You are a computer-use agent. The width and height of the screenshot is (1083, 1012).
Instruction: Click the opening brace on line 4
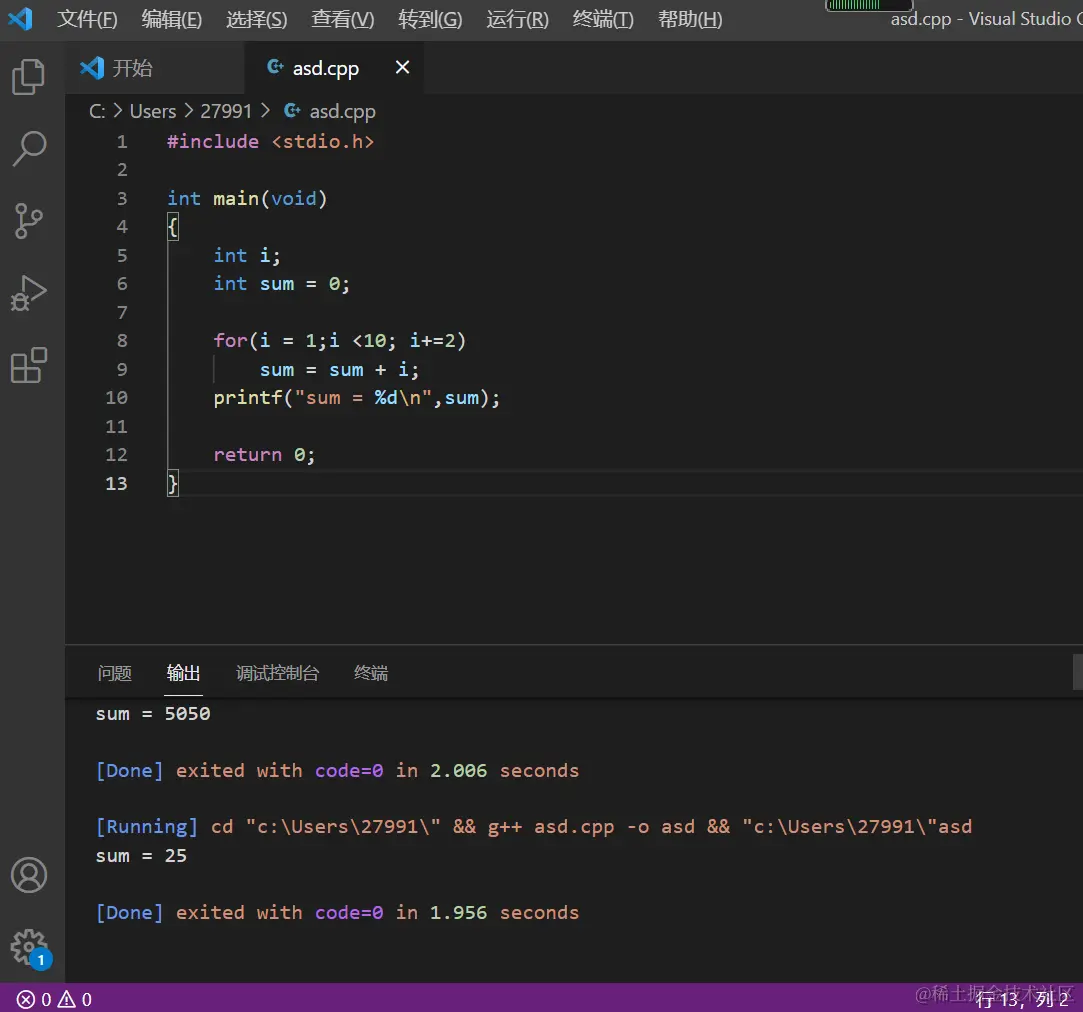tap(173, 227)
